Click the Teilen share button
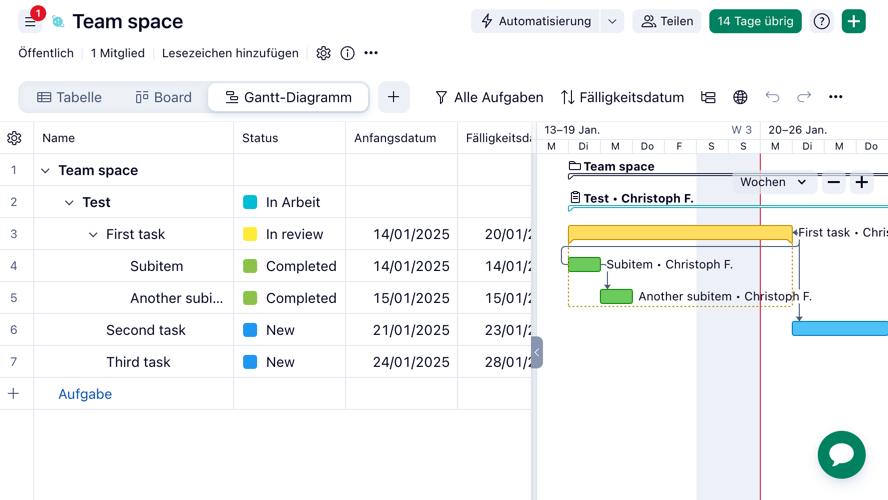Viewport: 888px width, 500px height. click(667, 21)
